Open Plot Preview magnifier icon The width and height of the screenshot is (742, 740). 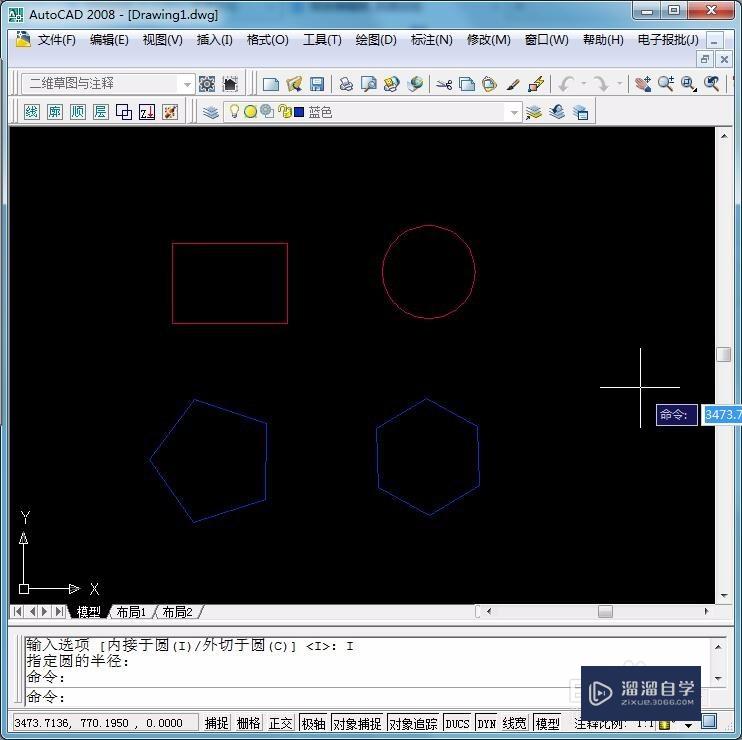(369, 84)
